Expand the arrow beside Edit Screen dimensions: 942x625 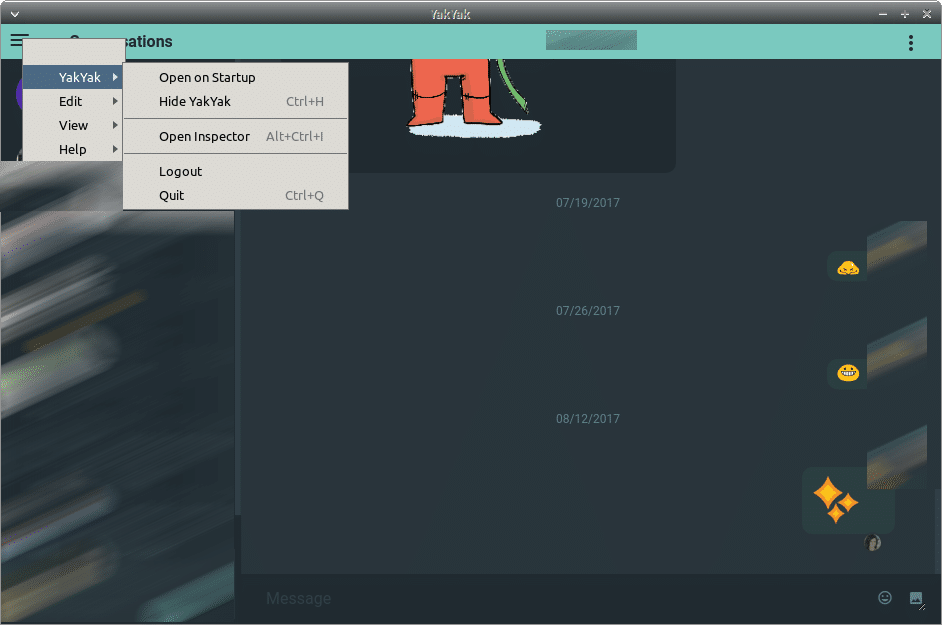tap(115, 101)
